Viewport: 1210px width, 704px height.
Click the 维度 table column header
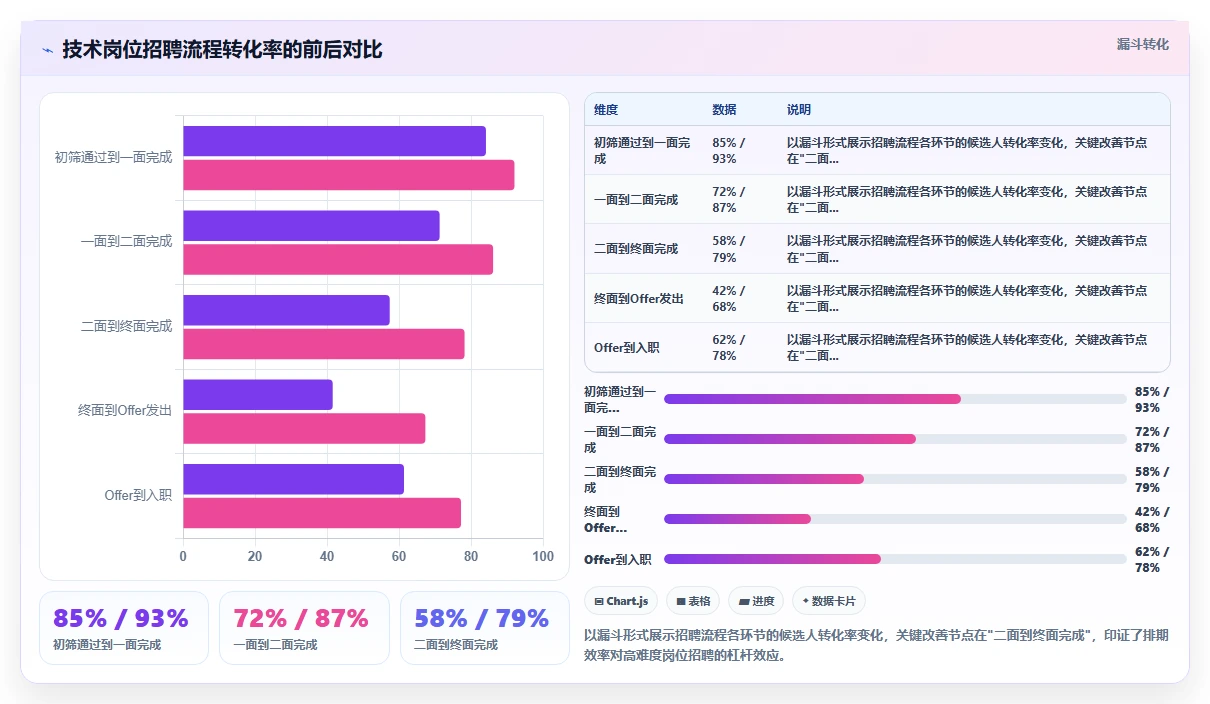(606, 110)
